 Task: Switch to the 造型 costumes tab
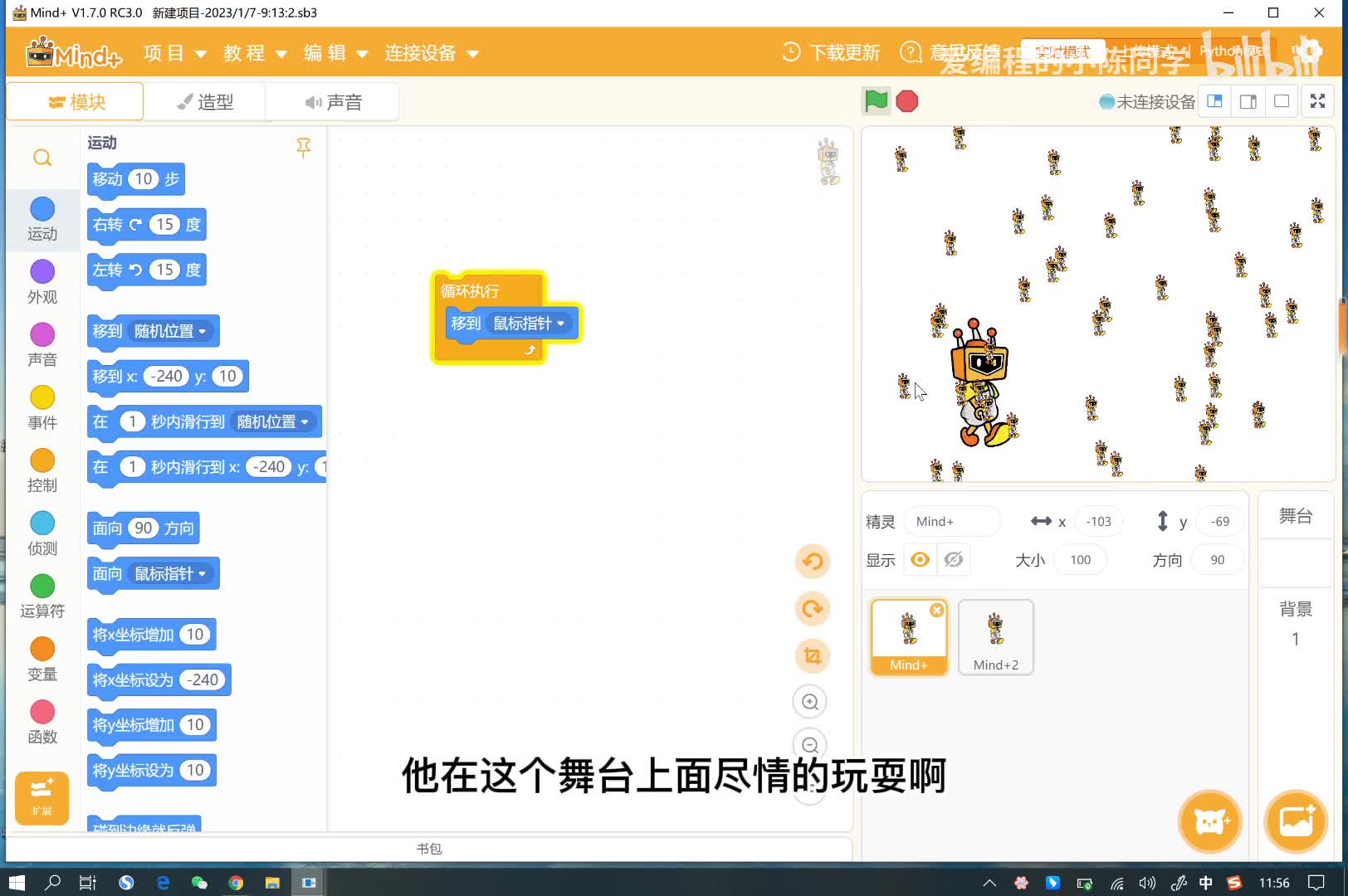[205, 102]
